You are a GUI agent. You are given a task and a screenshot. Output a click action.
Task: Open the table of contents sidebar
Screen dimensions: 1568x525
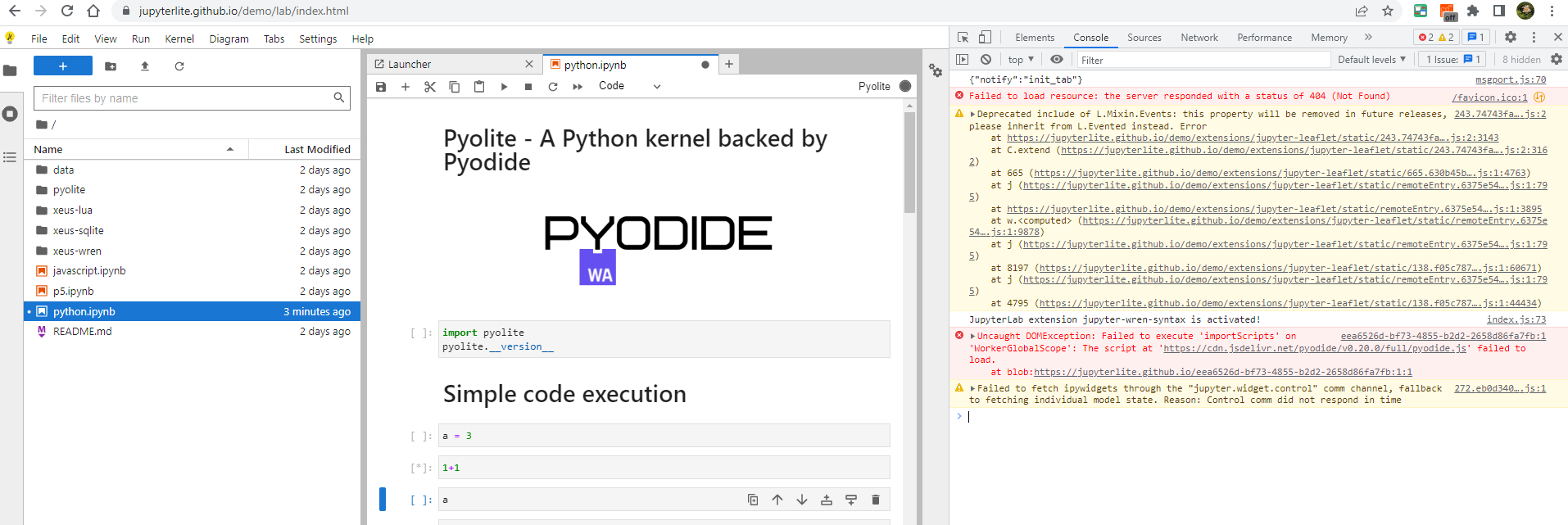coord(10,157)
